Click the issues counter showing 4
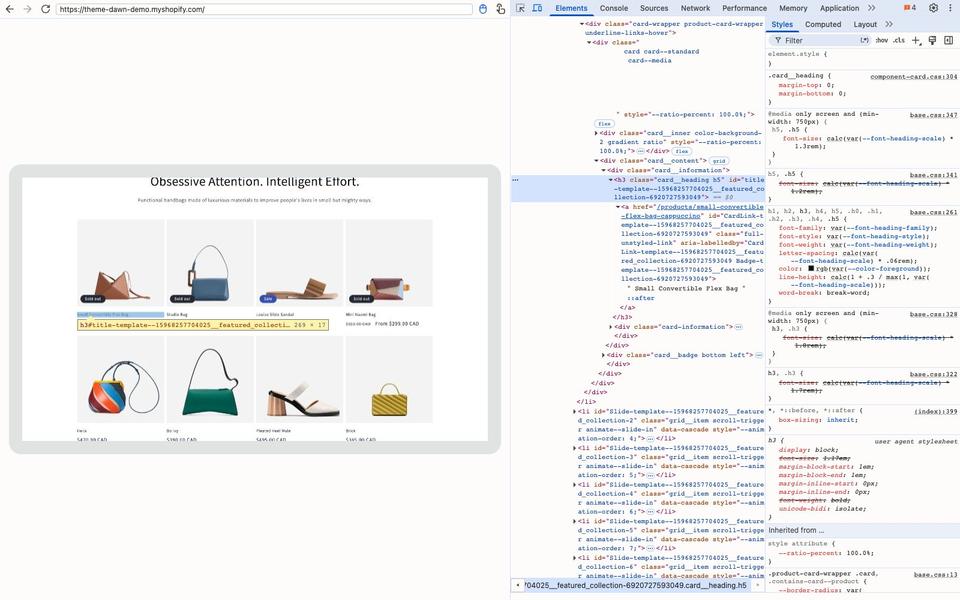 tap(910, 8)
